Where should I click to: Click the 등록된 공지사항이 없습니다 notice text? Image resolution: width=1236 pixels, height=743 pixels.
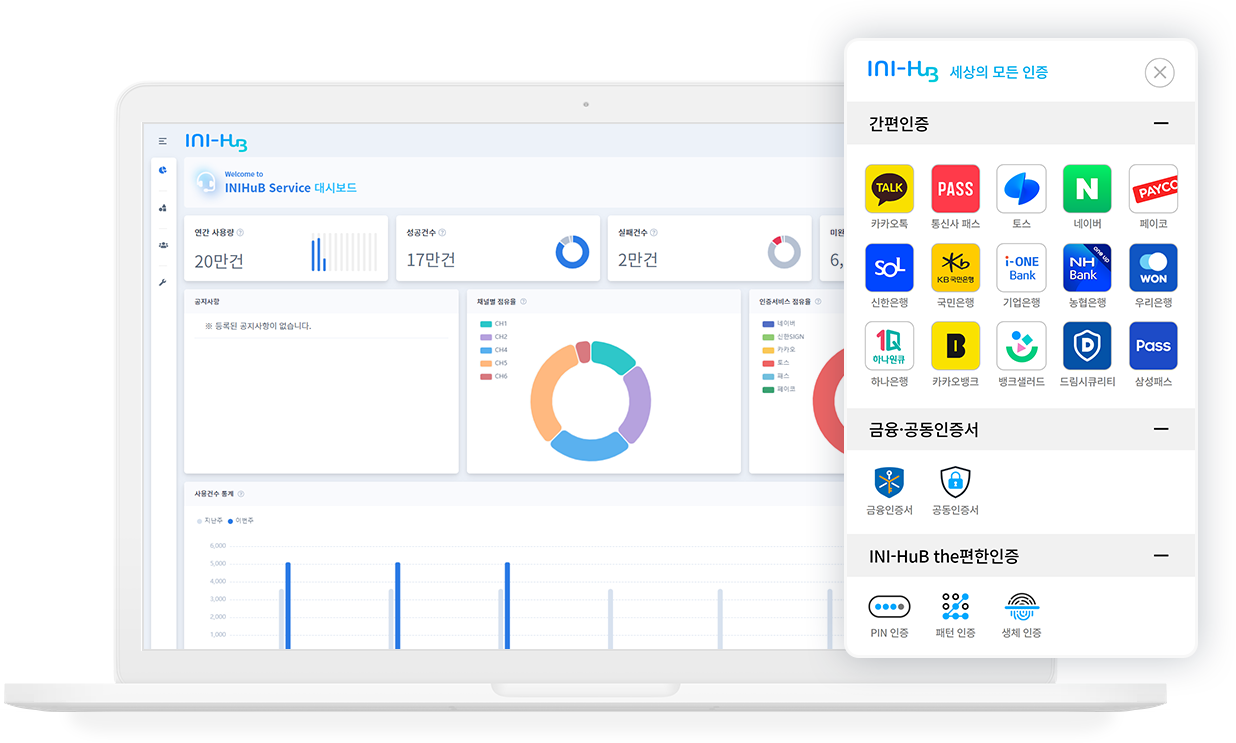[x=258, y=326]
